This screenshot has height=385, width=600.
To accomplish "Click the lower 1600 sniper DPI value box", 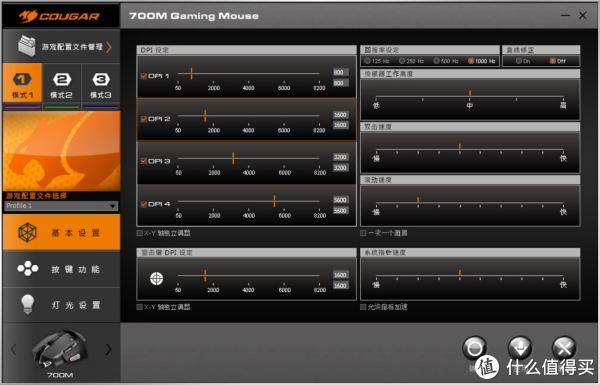I will click(x=340, y=285).
